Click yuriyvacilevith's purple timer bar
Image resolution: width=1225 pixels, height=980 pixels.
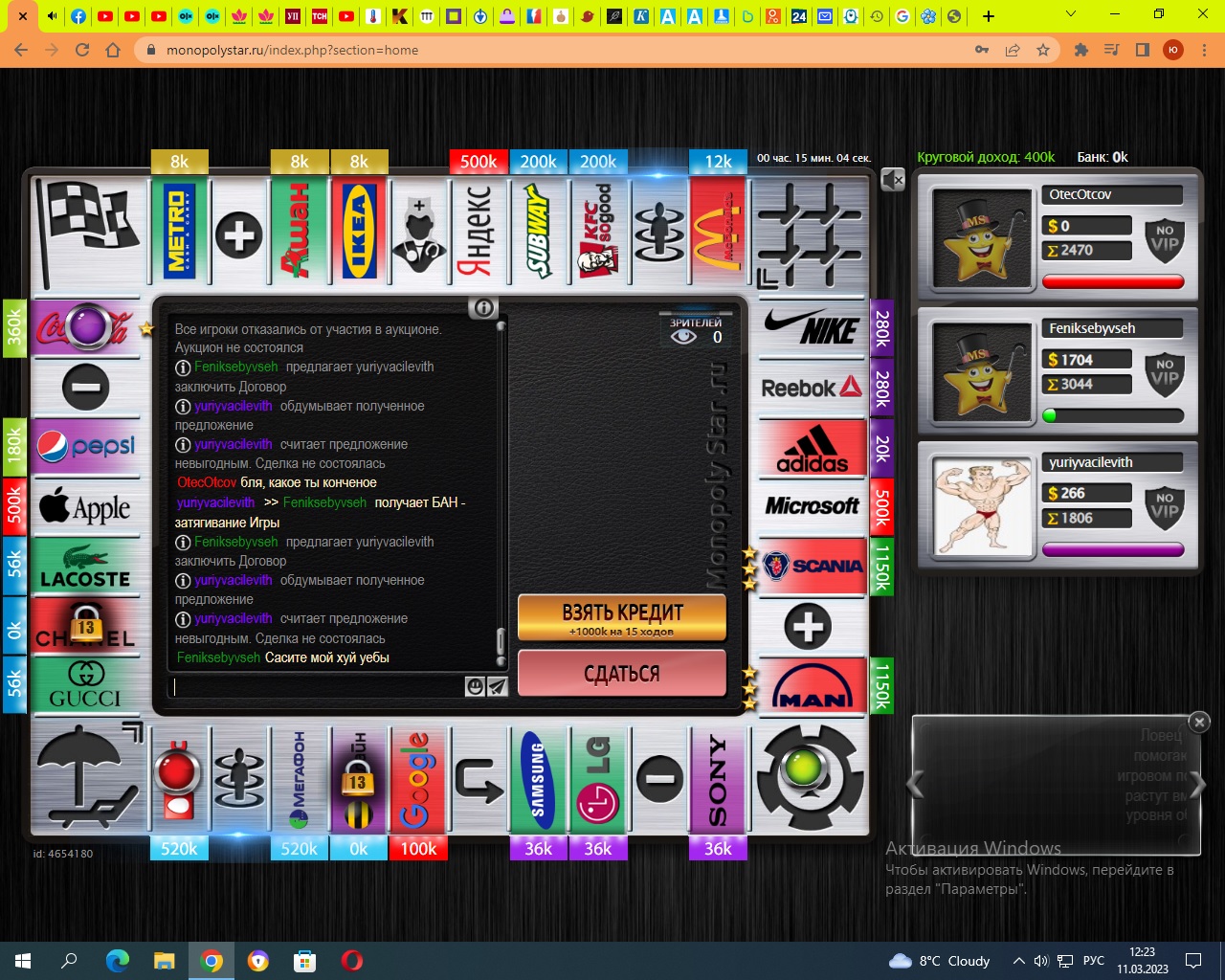tap(1113, 549)
